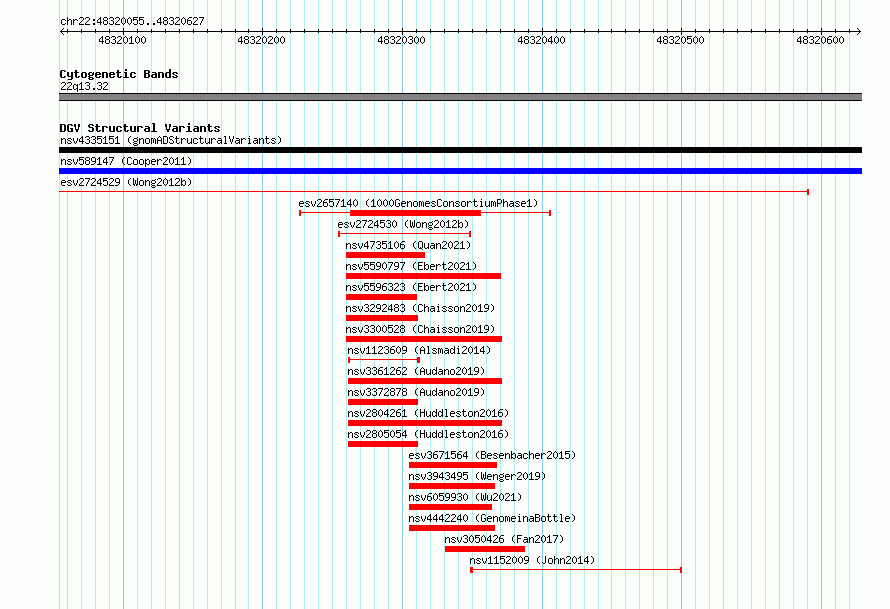890x609 pixels.
Task: Open nsv3050426 (Fan2017) variant label
Action: 504,539
